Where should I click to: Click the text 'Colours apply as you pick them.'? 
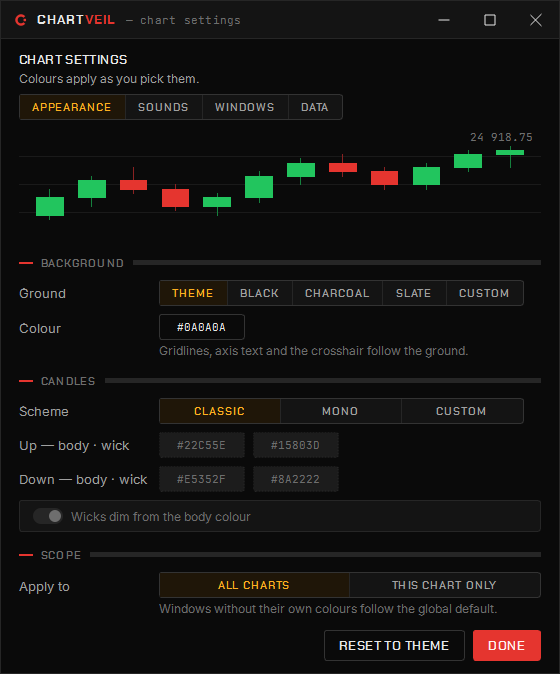pos(109,79)
